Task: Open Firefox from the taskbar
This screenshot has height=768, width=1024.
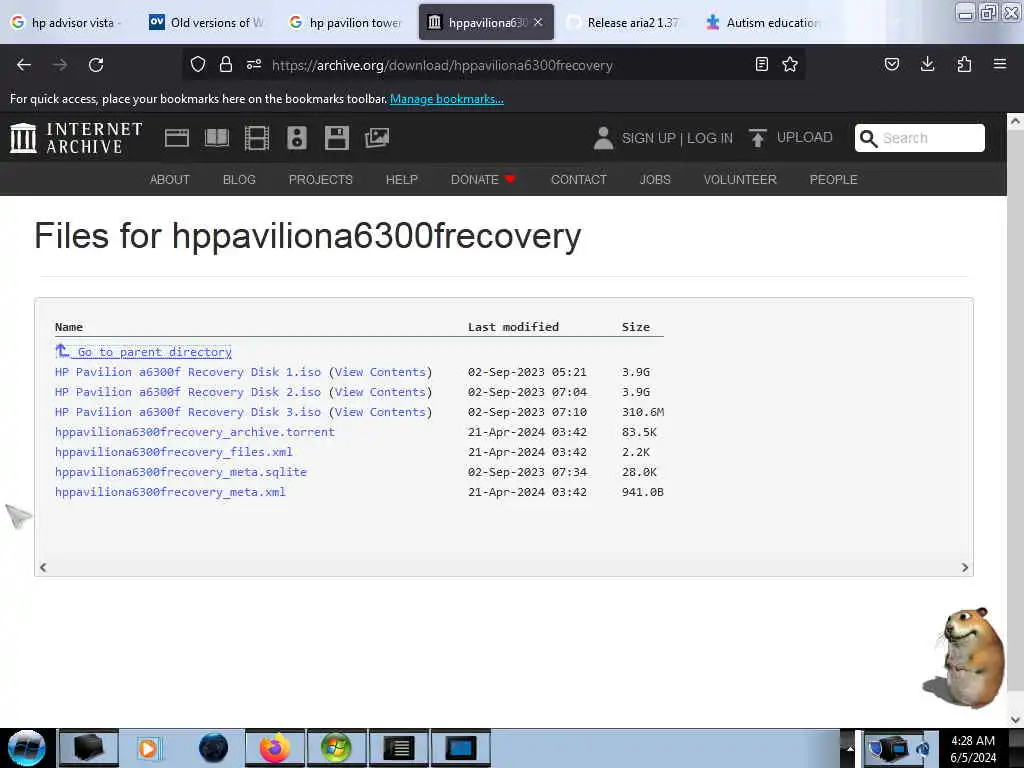Action: click(275, 748)
